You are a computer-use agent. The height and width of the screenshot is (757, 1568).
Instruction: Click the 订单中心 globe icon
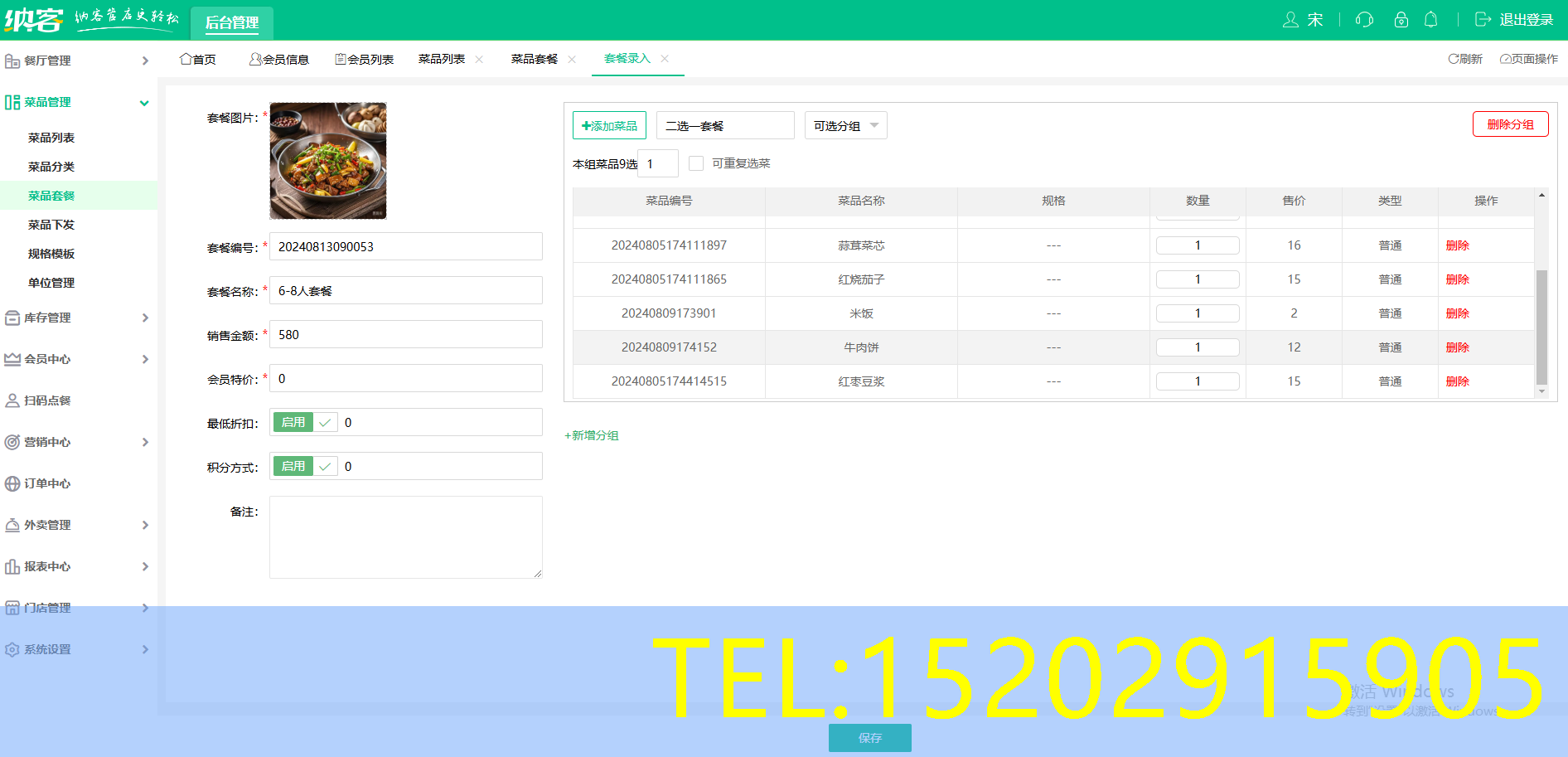12,483
